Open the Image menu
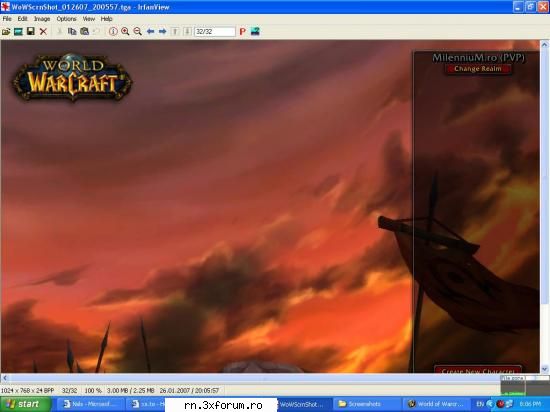 pos(42,19)
